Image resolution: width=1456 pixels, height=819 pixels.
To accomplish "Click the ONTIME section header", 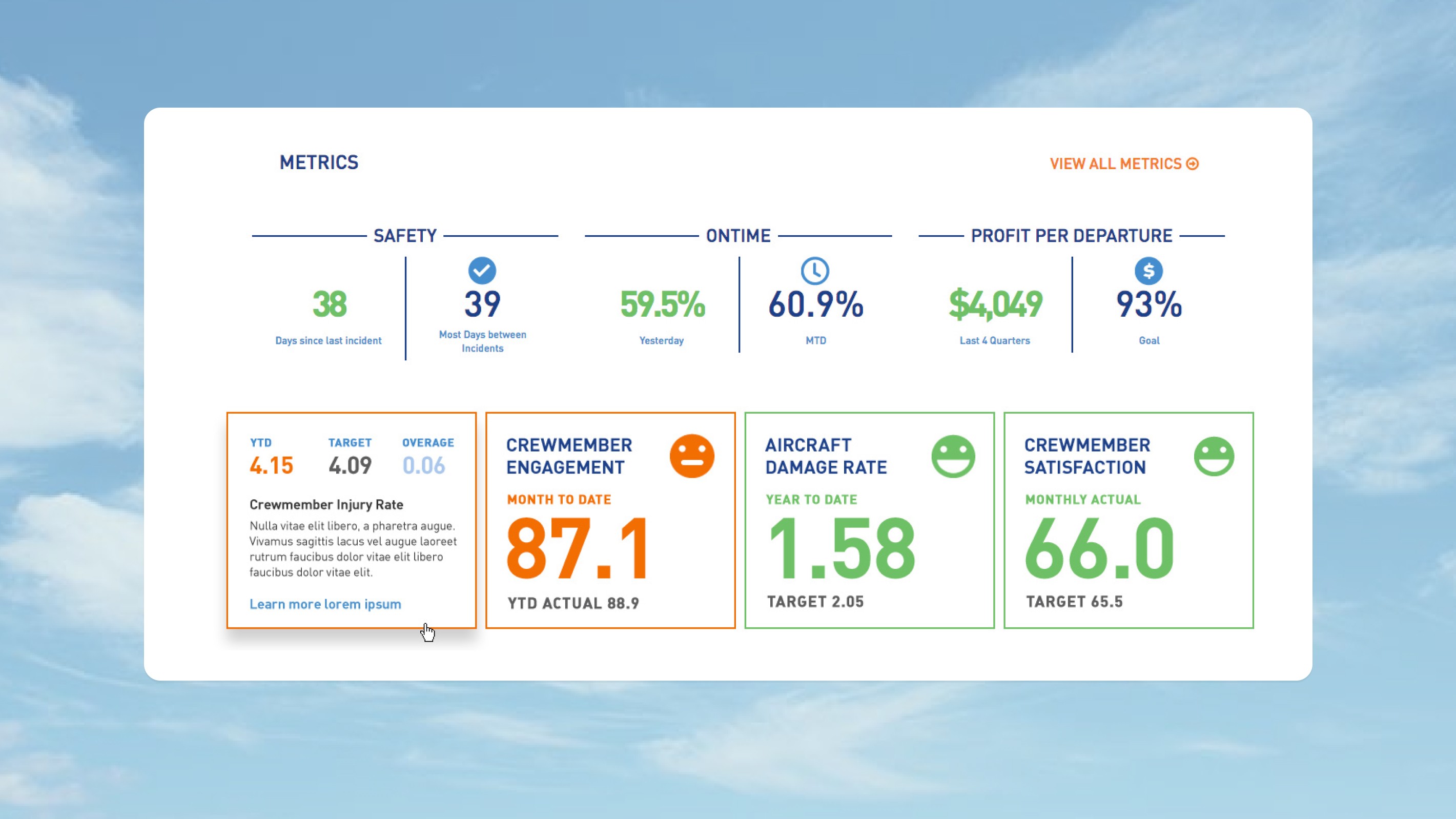I will coord(738,236).
